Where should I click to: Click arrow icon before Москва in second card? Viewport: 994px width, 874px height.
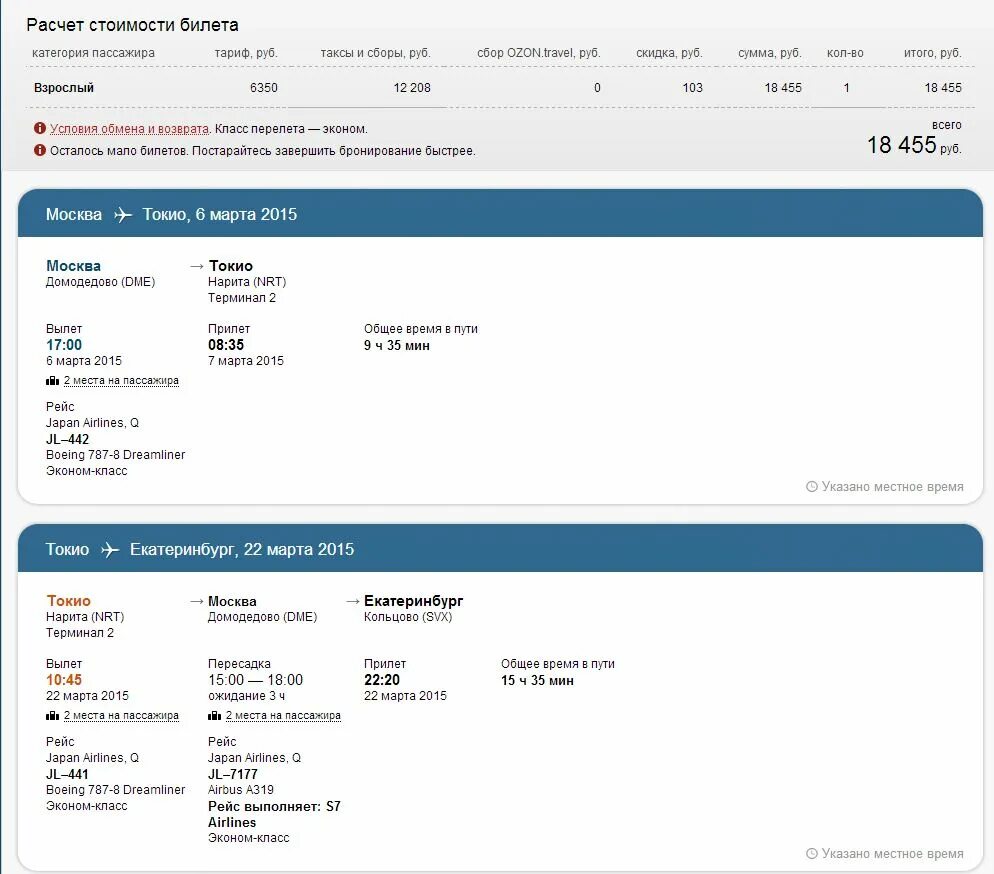point(197,601)
